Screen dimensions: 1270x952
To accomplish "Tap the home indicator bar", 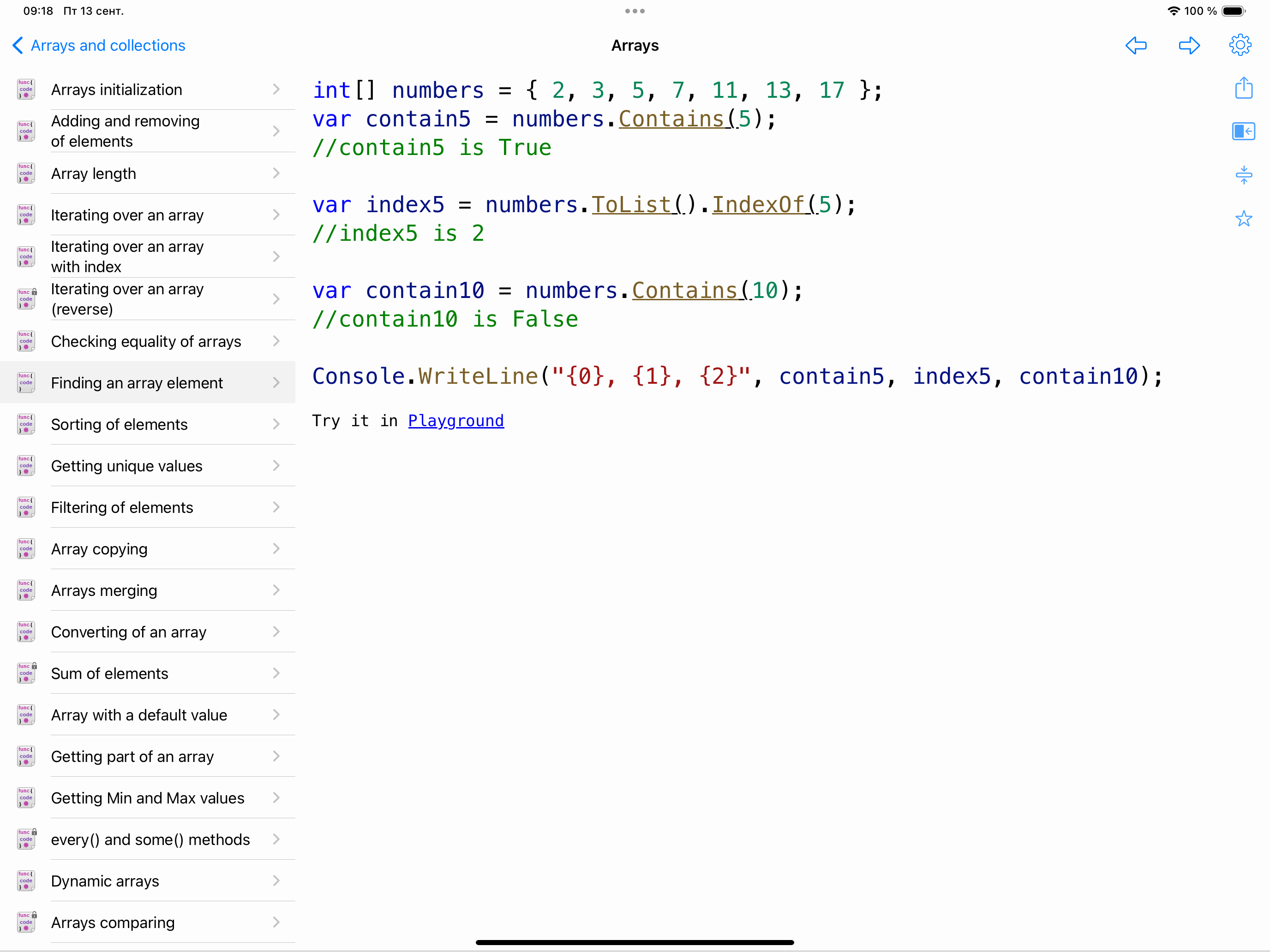I will tap(635, 942).
